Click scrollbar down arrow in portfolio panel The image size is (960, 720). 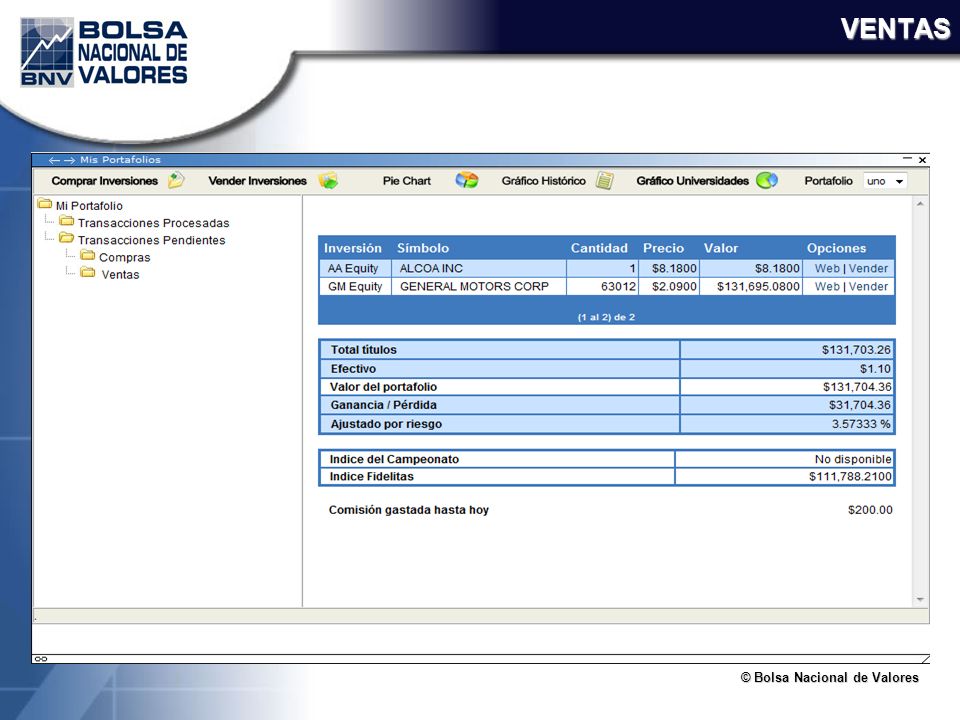(920, 599)
